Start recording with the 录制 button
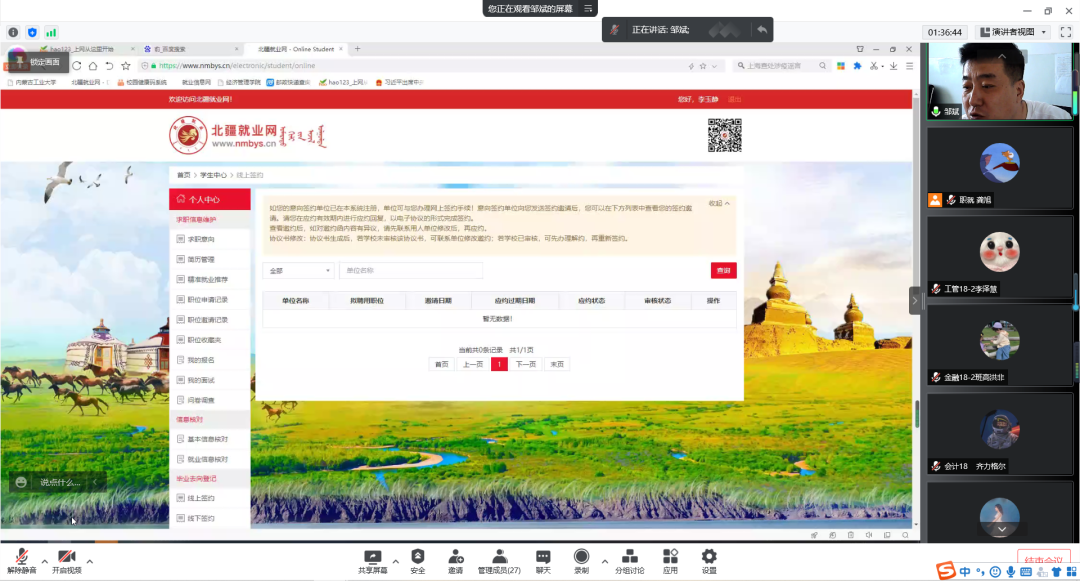The width and height of the screenshot is (1080, 581). coord(581,559)
